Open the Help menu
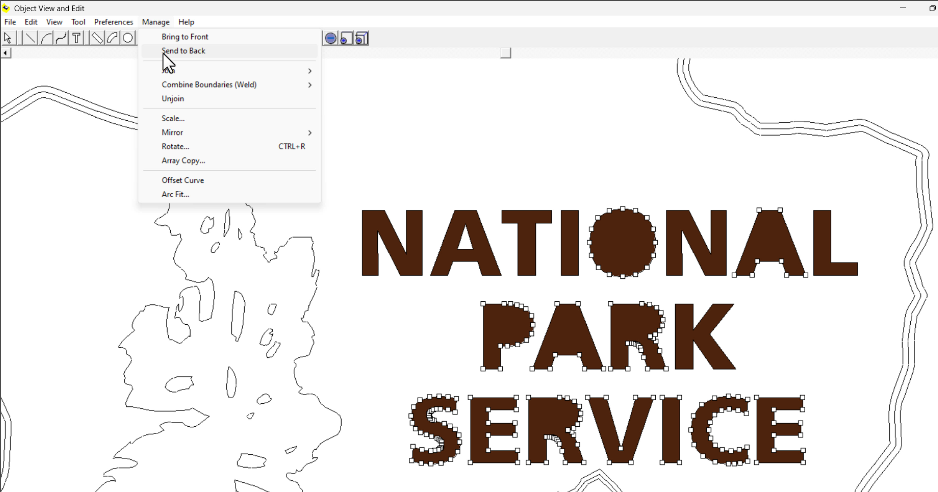This screenshot has height=492, width=938. (x=186, y=22)
